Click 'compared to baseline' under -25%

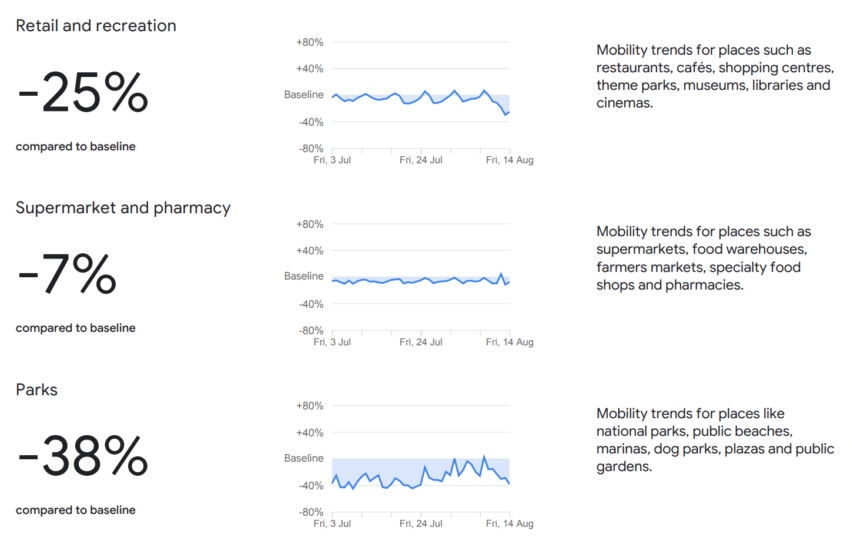(76, 146)
